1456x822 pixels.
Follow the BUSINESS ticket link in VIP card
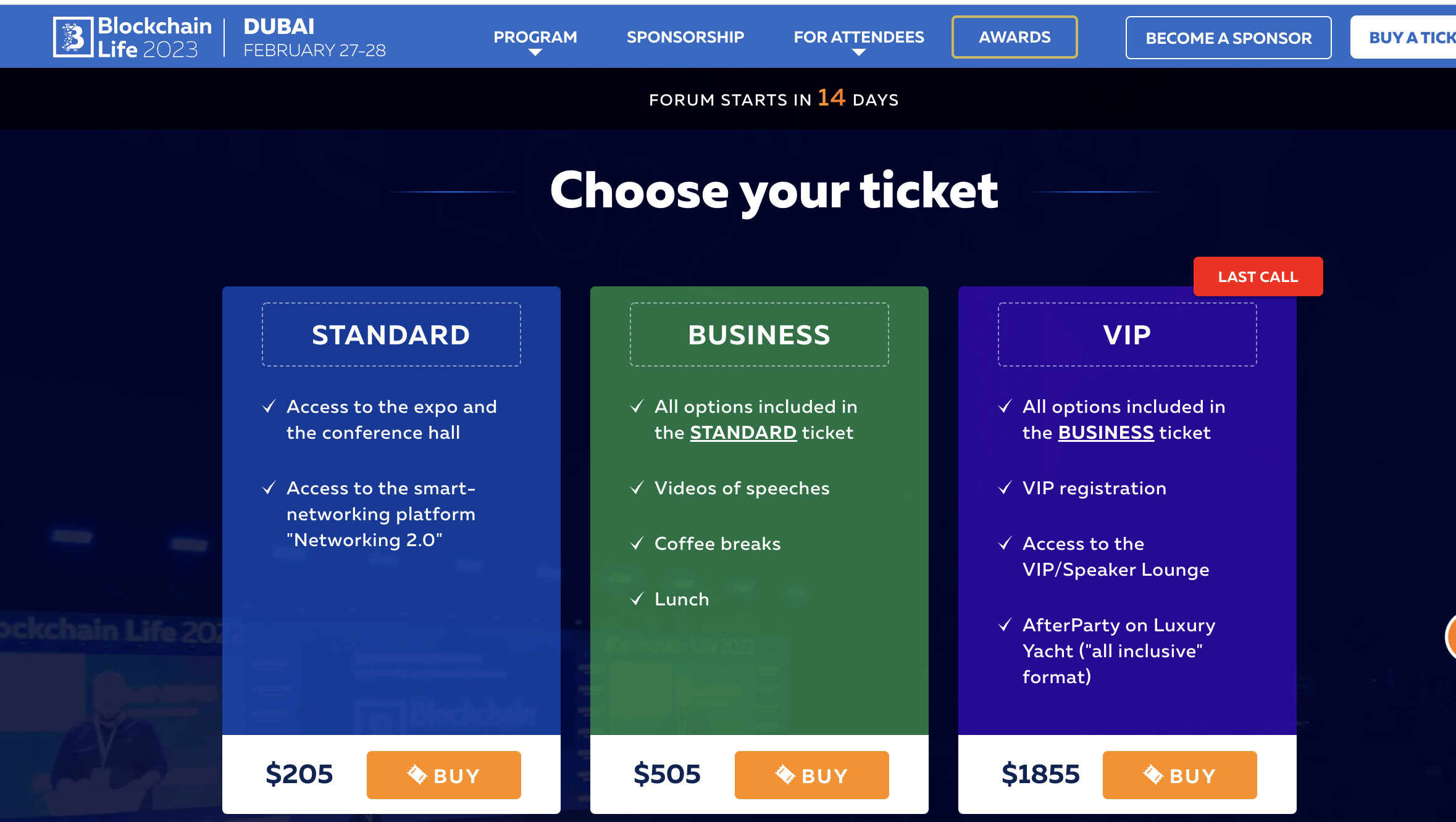pyautogui.click(x=1105, y=433)
